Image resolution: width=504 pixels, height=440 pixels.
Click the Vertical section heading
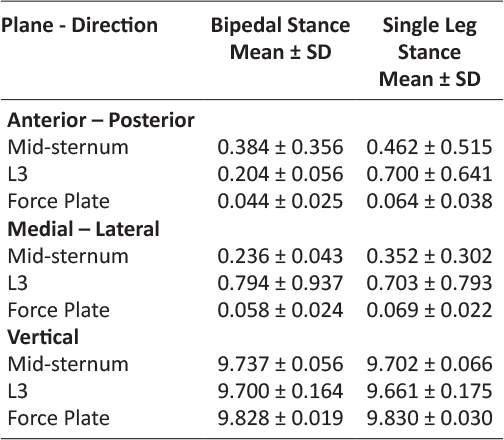(43, 337)
